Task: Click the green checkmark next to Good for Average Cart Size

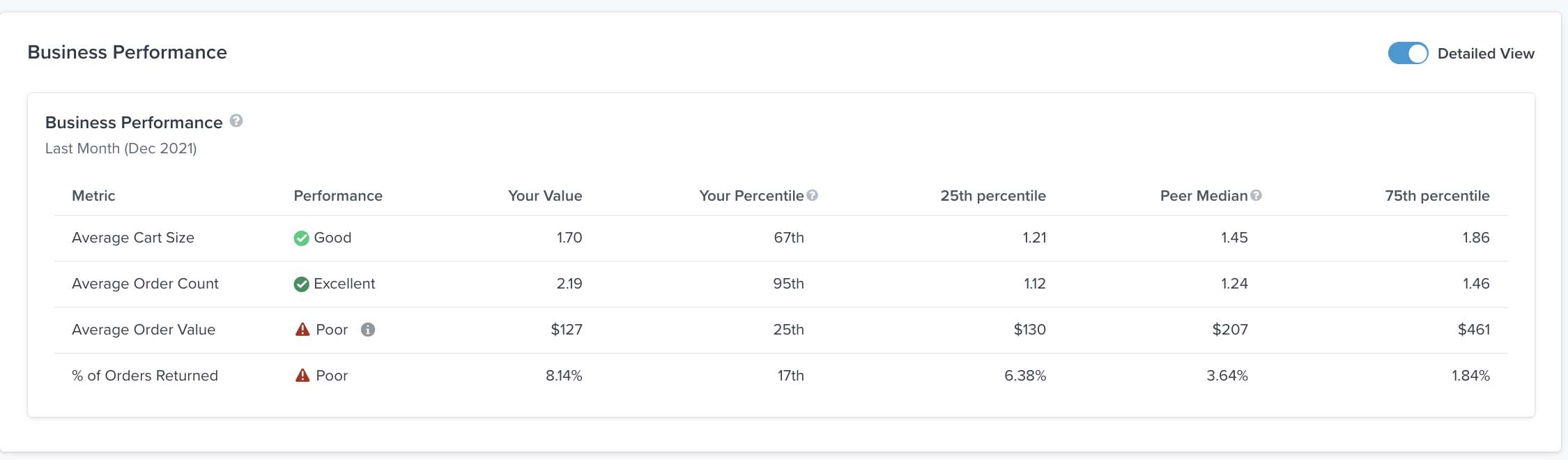Action: tap(301, 238)
